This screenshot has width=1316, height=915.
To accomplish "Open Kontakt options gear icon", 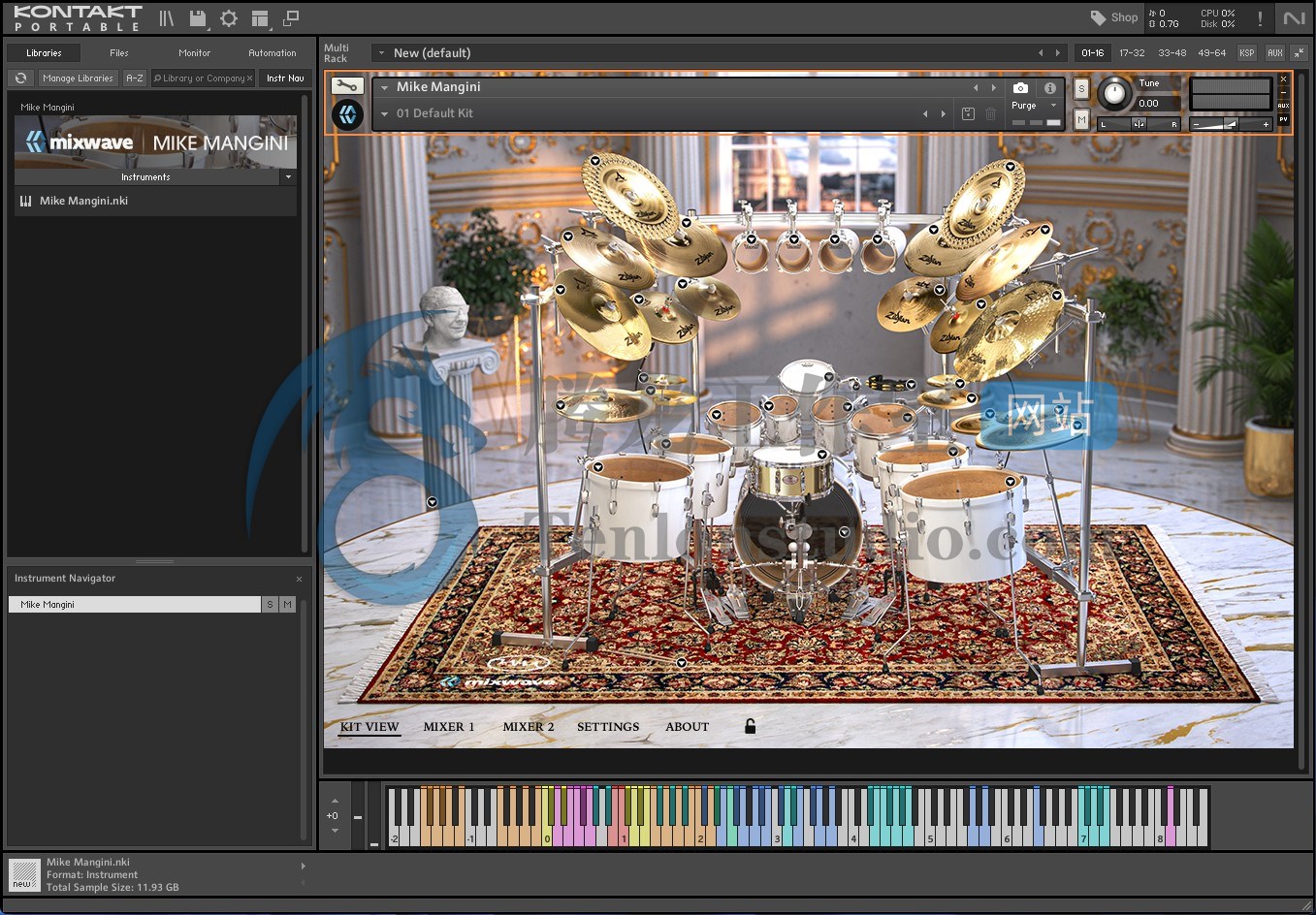I will pyautogui.click(x=229, y=18).
